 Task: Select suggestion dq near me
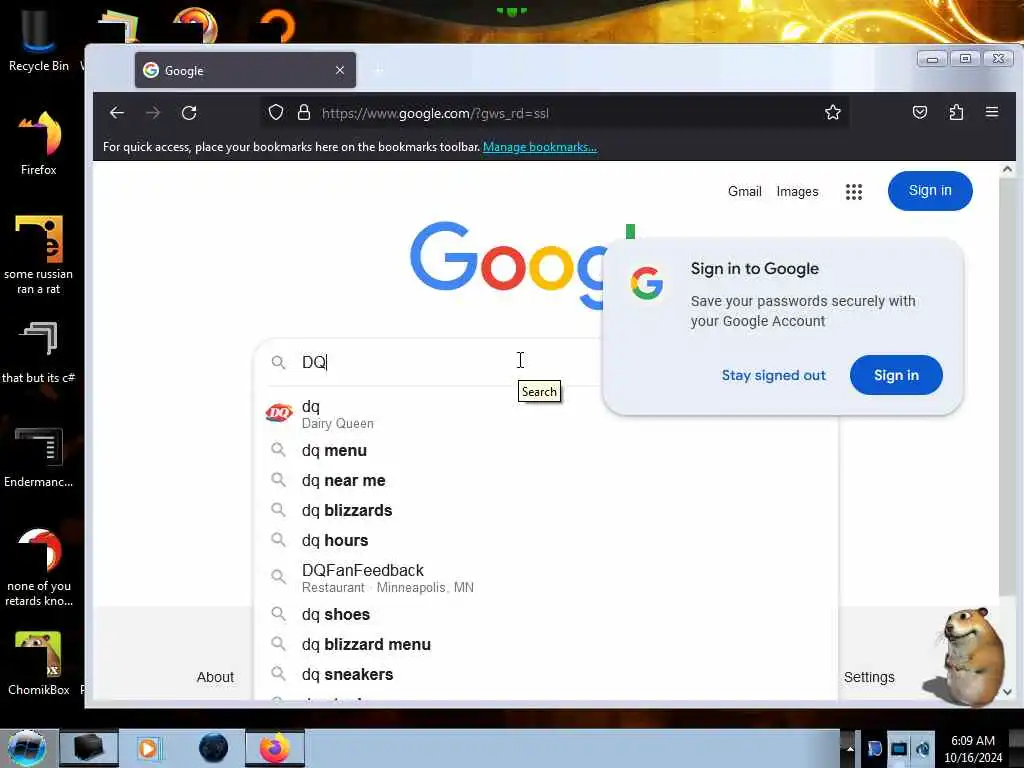pos(545,481)
